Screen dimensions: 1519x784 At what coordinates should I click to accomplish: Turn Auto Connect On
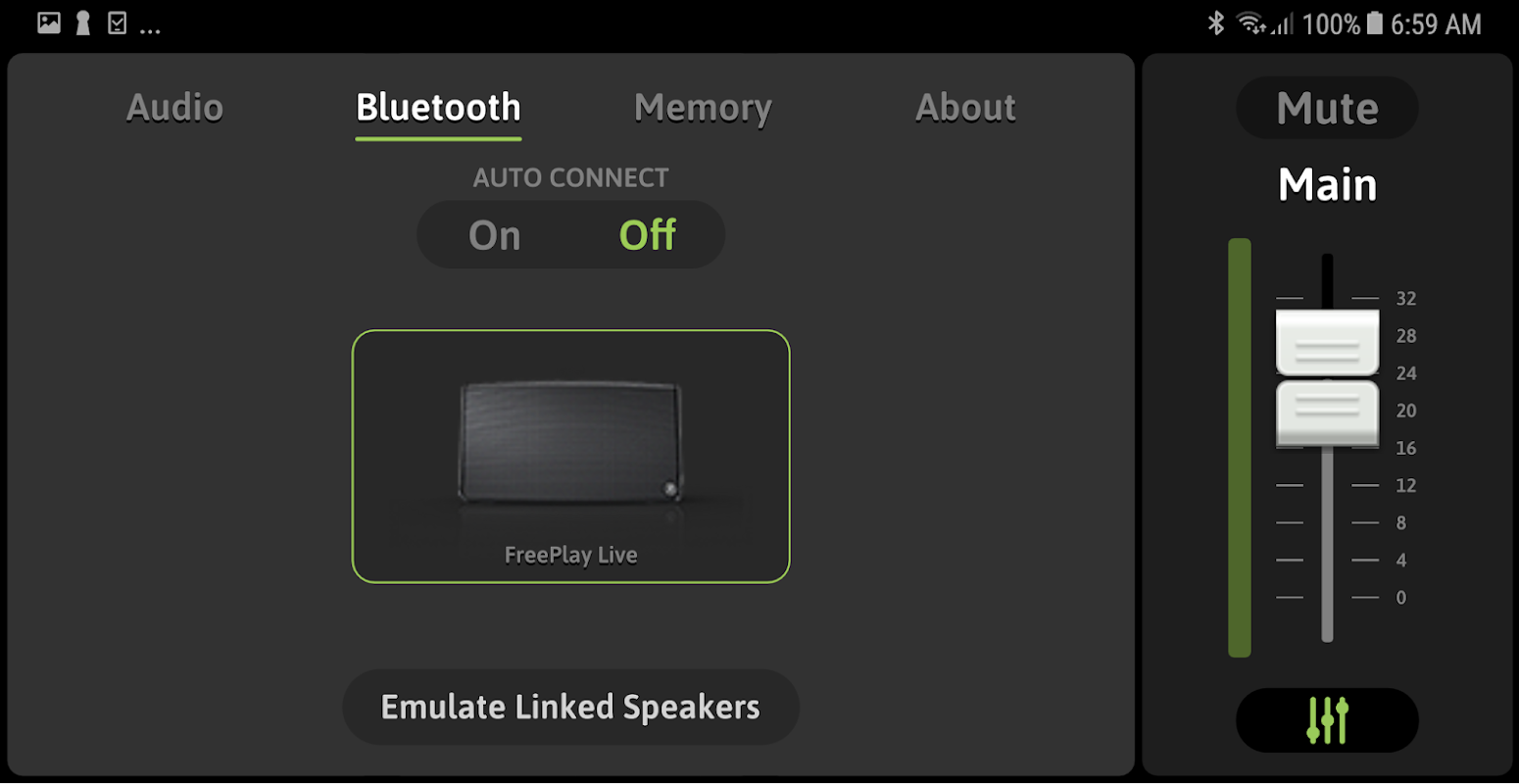click(494, 235)
